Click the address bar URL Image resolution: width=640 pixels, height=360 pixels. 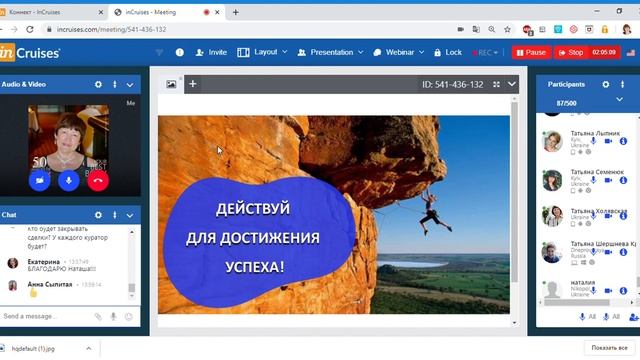click(x=111, y=29)
